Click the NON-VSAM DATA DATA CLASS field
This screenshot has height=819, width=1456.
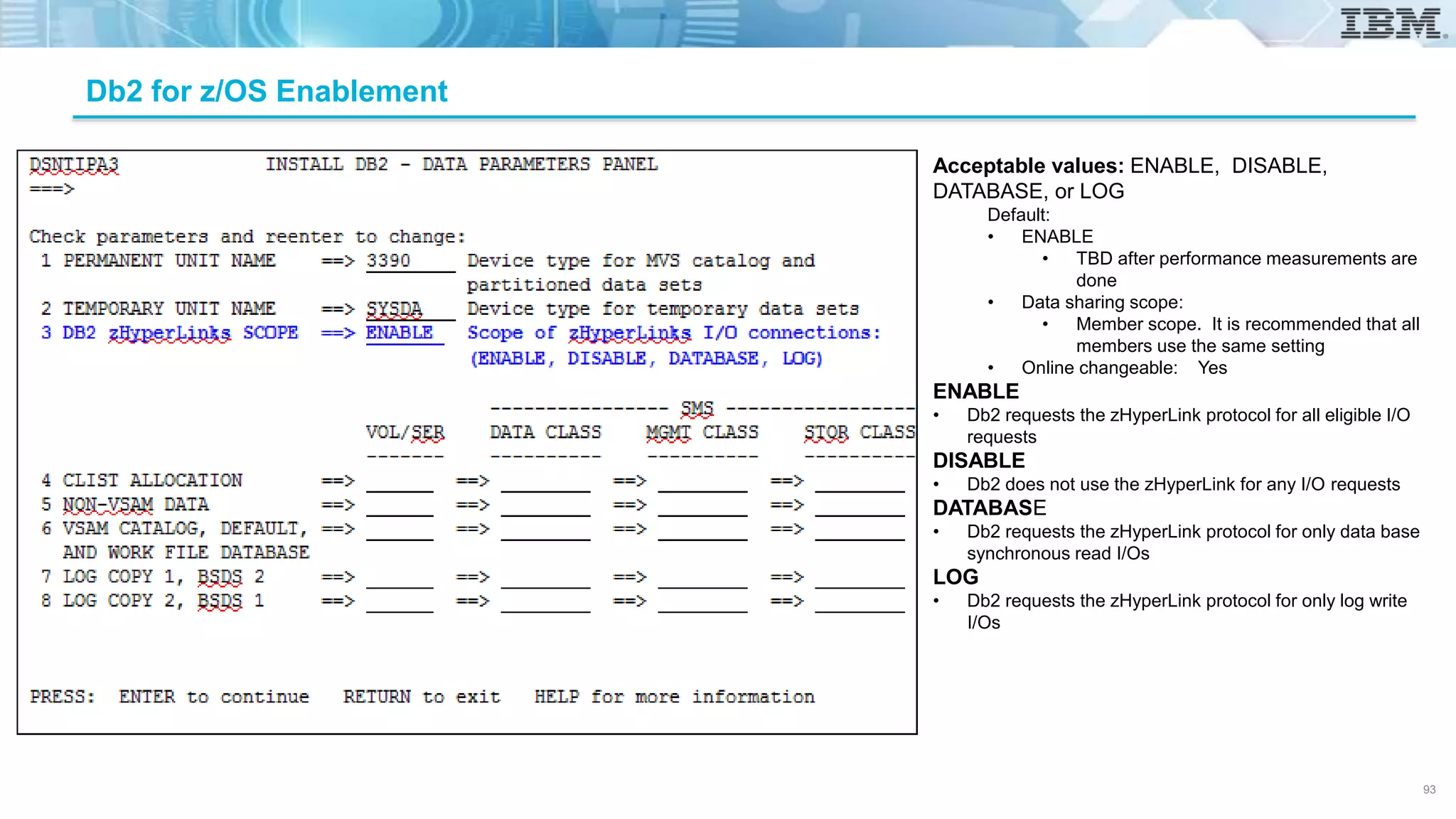tap(545, 506)
